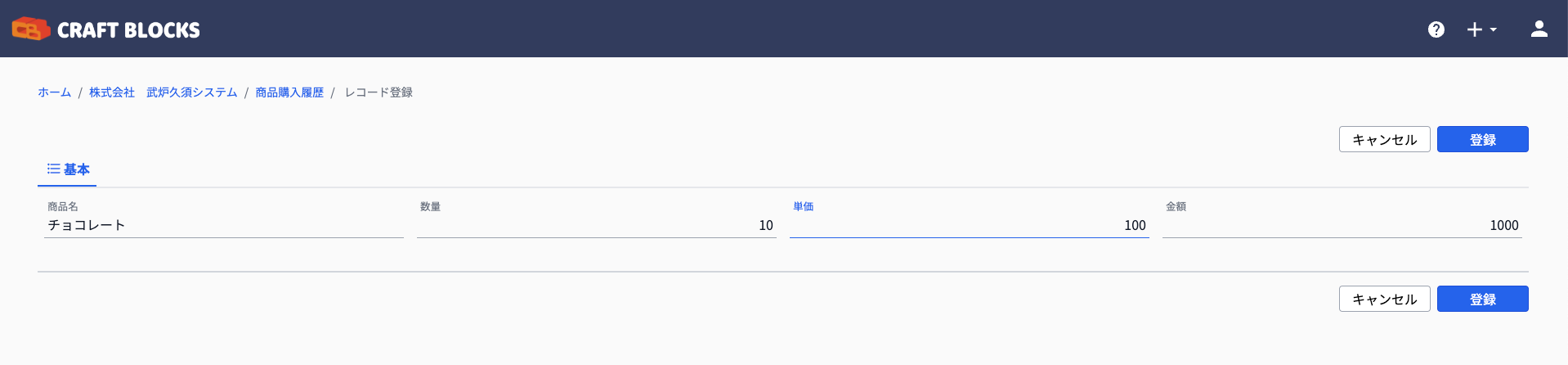Focus the 数量 input field
The width and height of the screenshot is (1568, 365).
(x=597, y=225)
